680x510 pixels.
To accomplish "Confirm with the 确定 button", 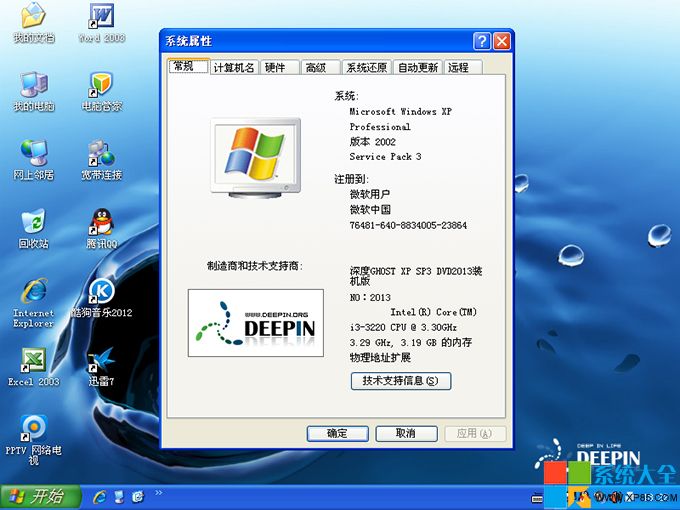I will tap(337, 433).
